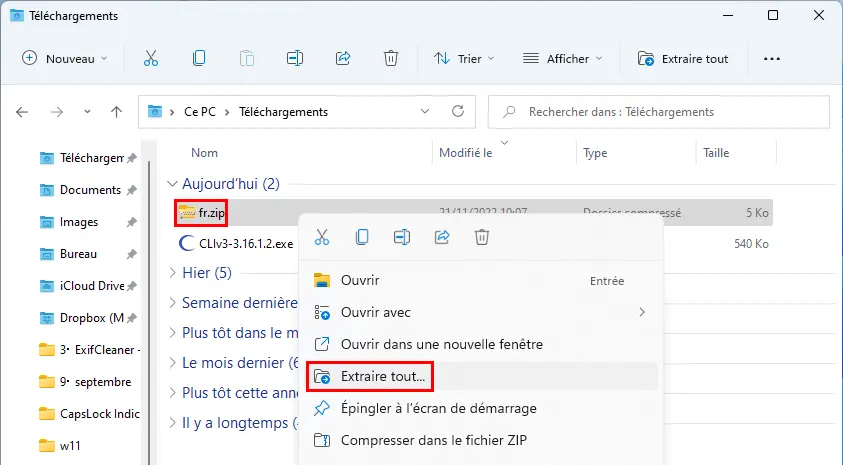Click the Copy icon in toolbar
Viewport: 843px width, 465px height.
(x=199, y=58)
